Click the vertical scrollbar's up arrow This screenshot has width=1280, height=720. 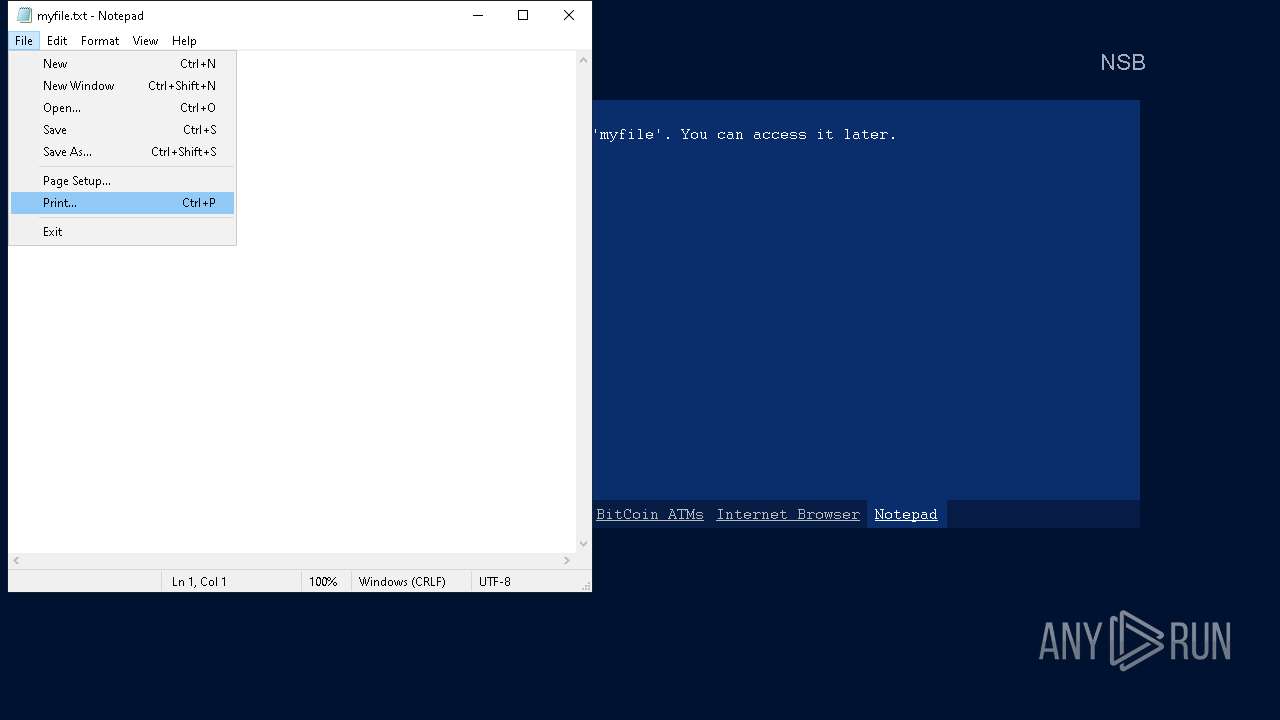click(x=584, y=60)
